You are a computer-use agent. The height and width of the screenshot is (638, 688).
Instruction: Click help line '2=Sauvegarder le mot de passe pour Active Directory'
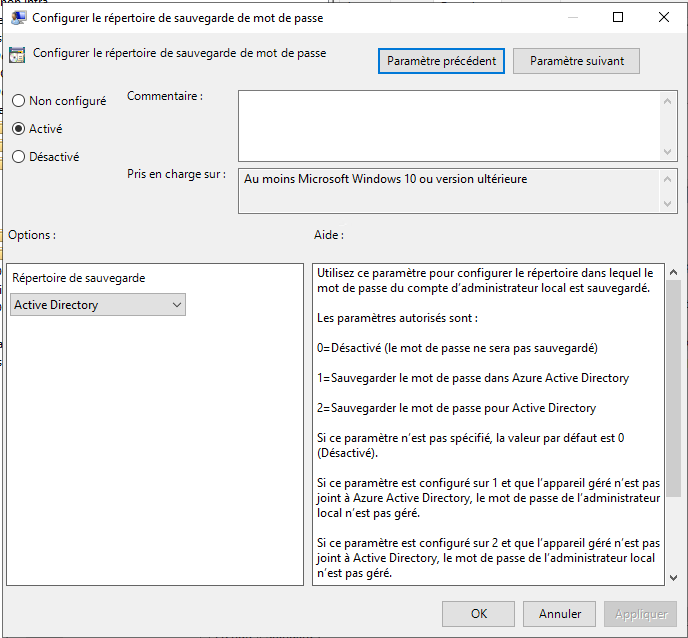tap(456, 408)
